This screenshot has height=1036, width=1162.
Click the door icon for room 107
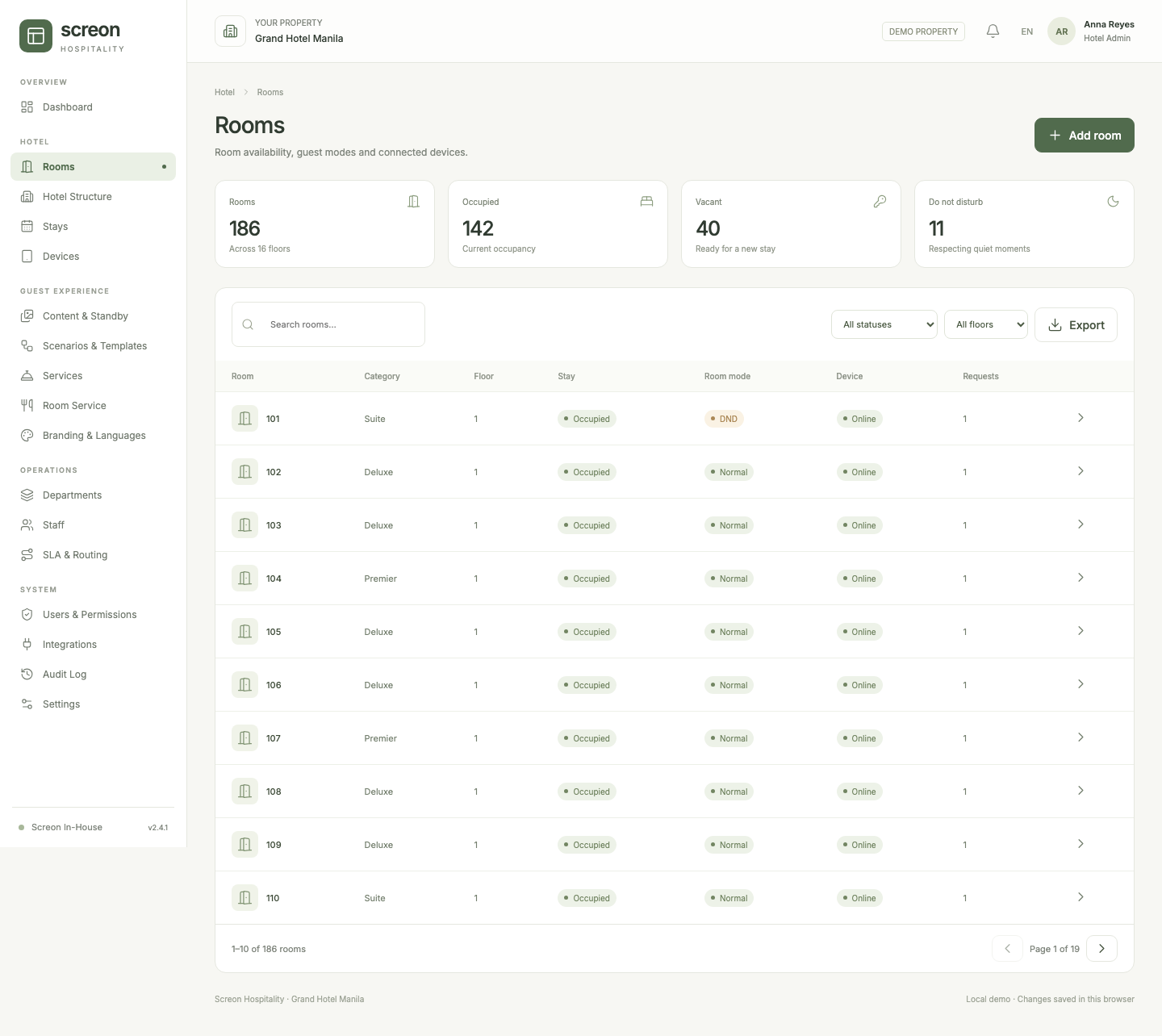point(245,738)
